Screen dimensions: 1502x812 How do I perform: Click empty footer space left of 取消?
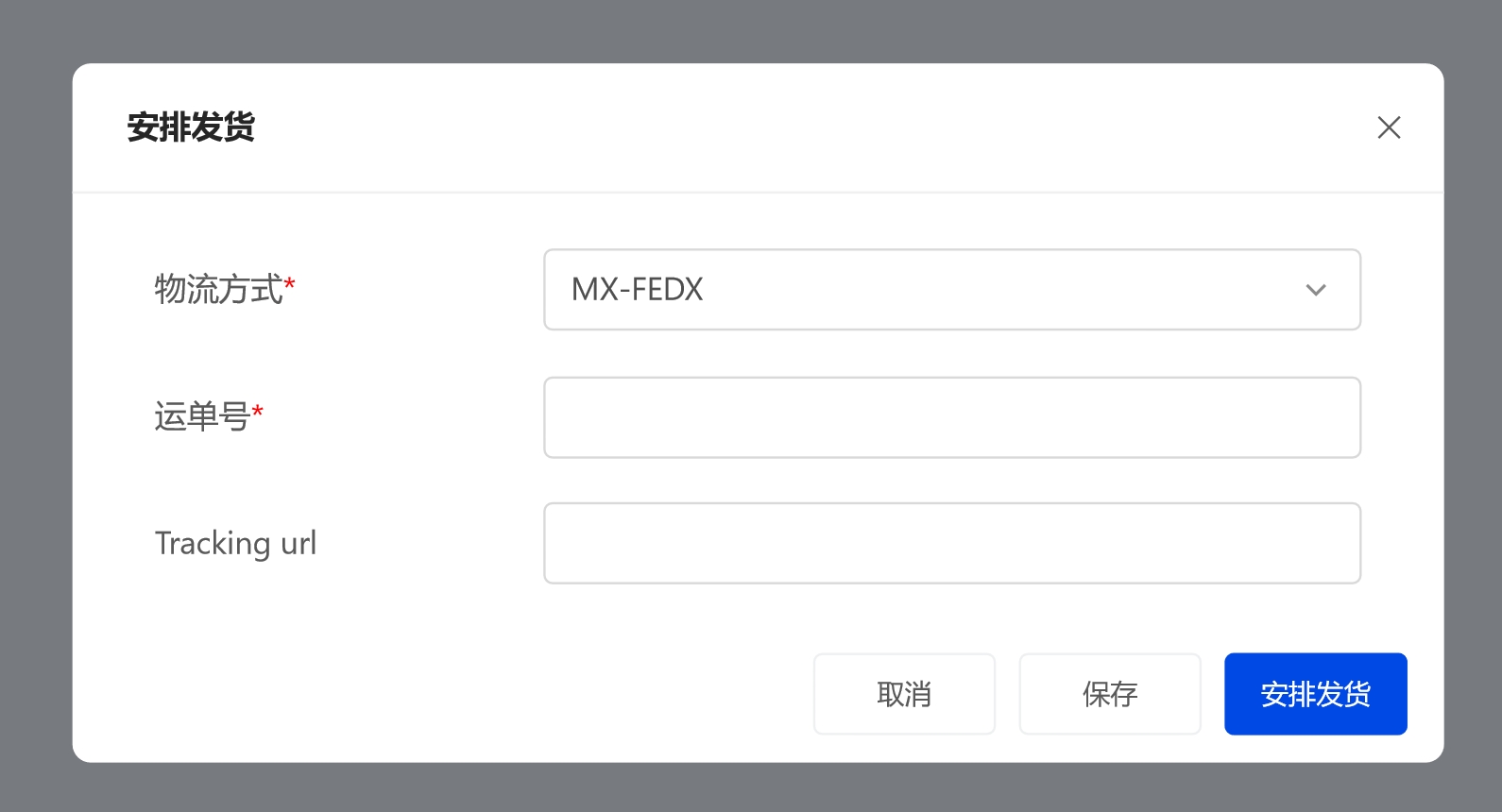[435, 694]
